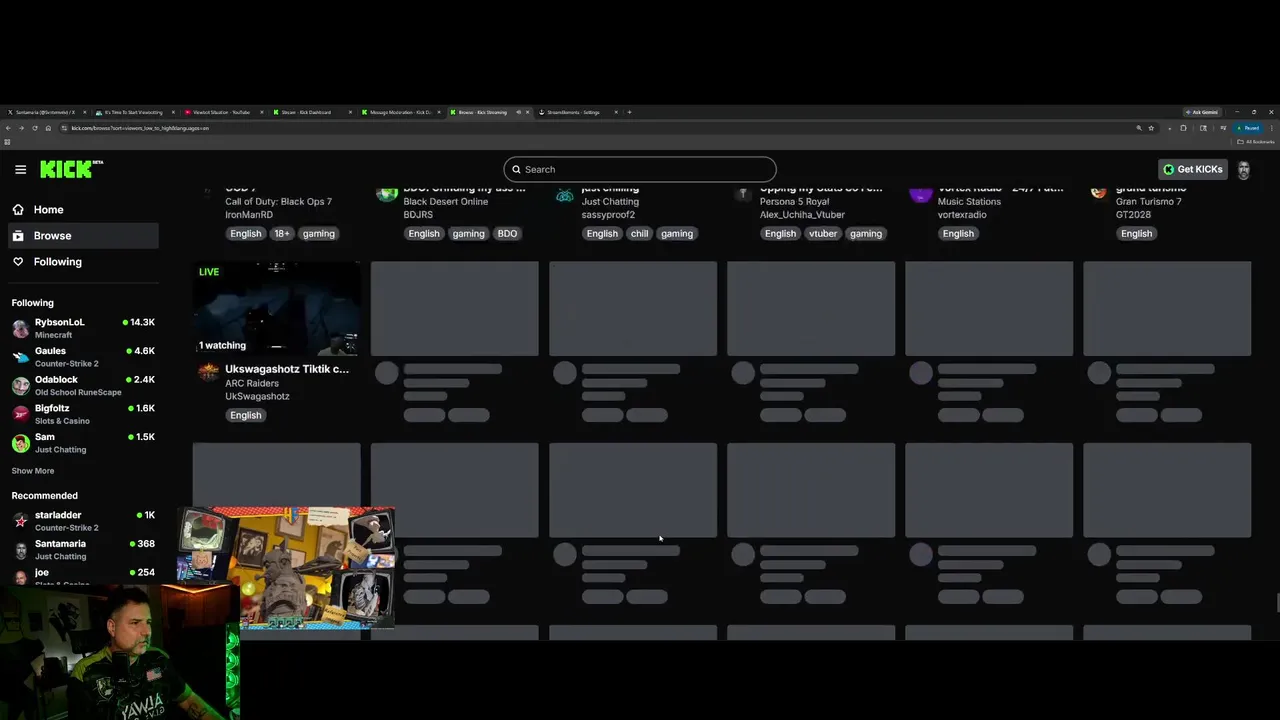Switch to StreamElements Settings tab
Image resolution: width=1280 pixels, height=720 pixels.
(577, 112)
